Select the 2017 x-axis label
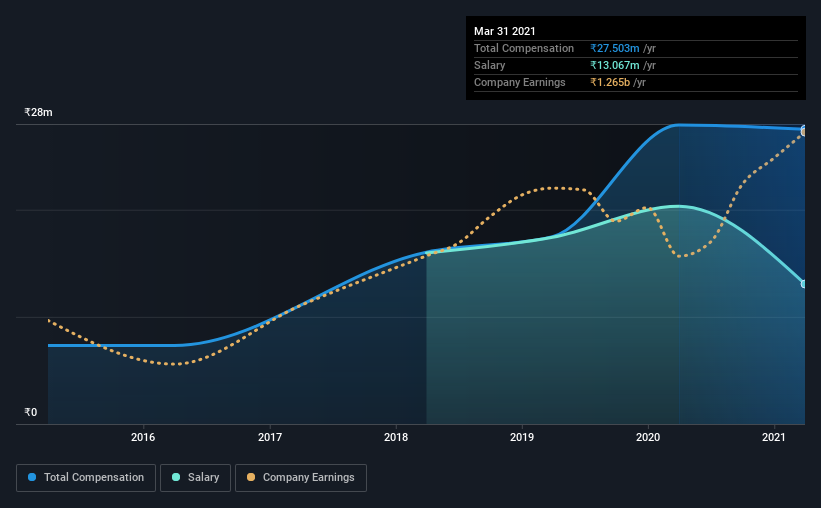 (270, 437)
